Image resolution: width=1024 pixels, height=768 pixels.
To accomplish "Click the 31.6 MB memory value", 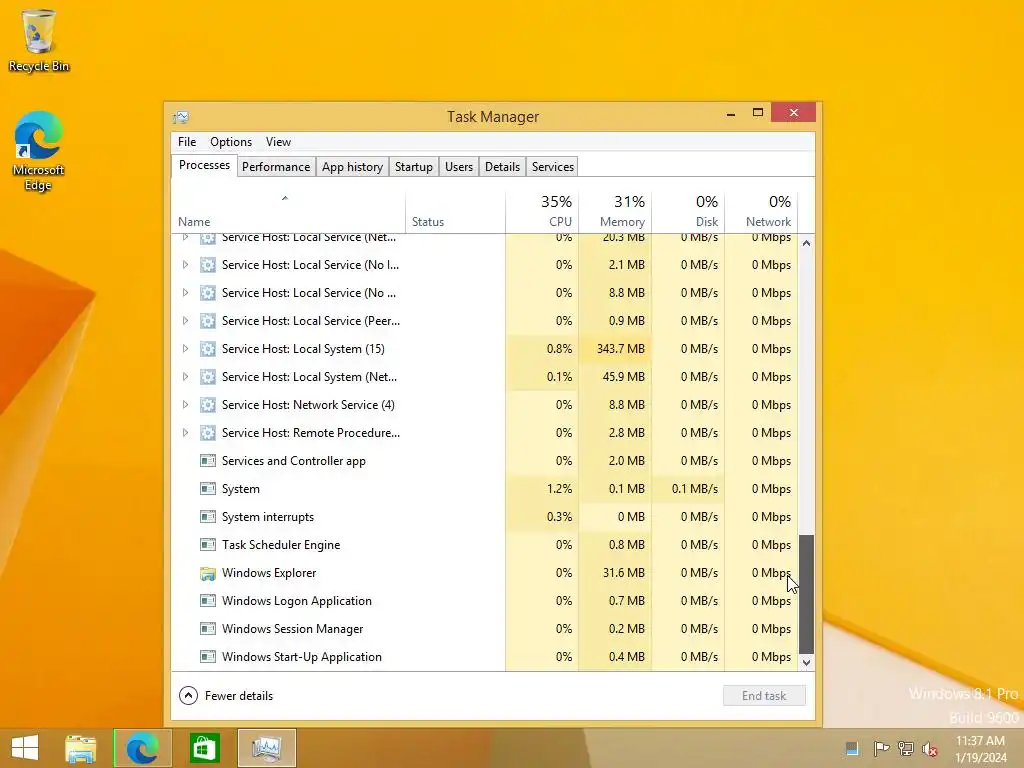I will tap(624, 573).
